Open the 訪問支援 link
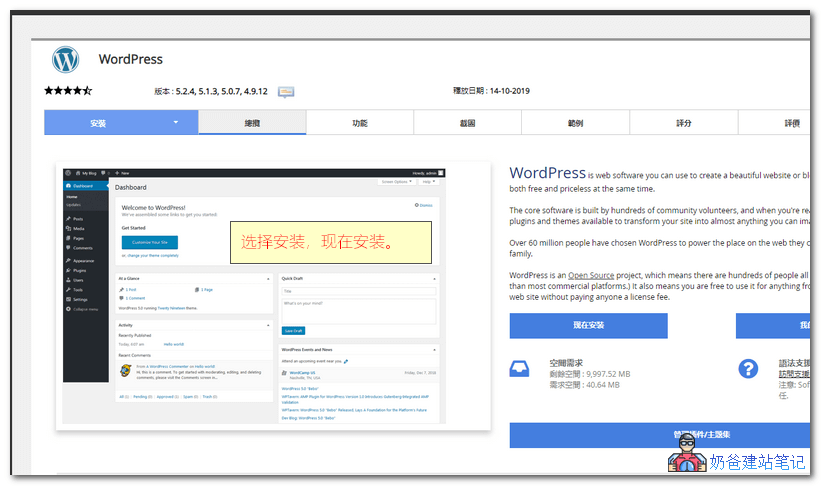 coord(794,374)
